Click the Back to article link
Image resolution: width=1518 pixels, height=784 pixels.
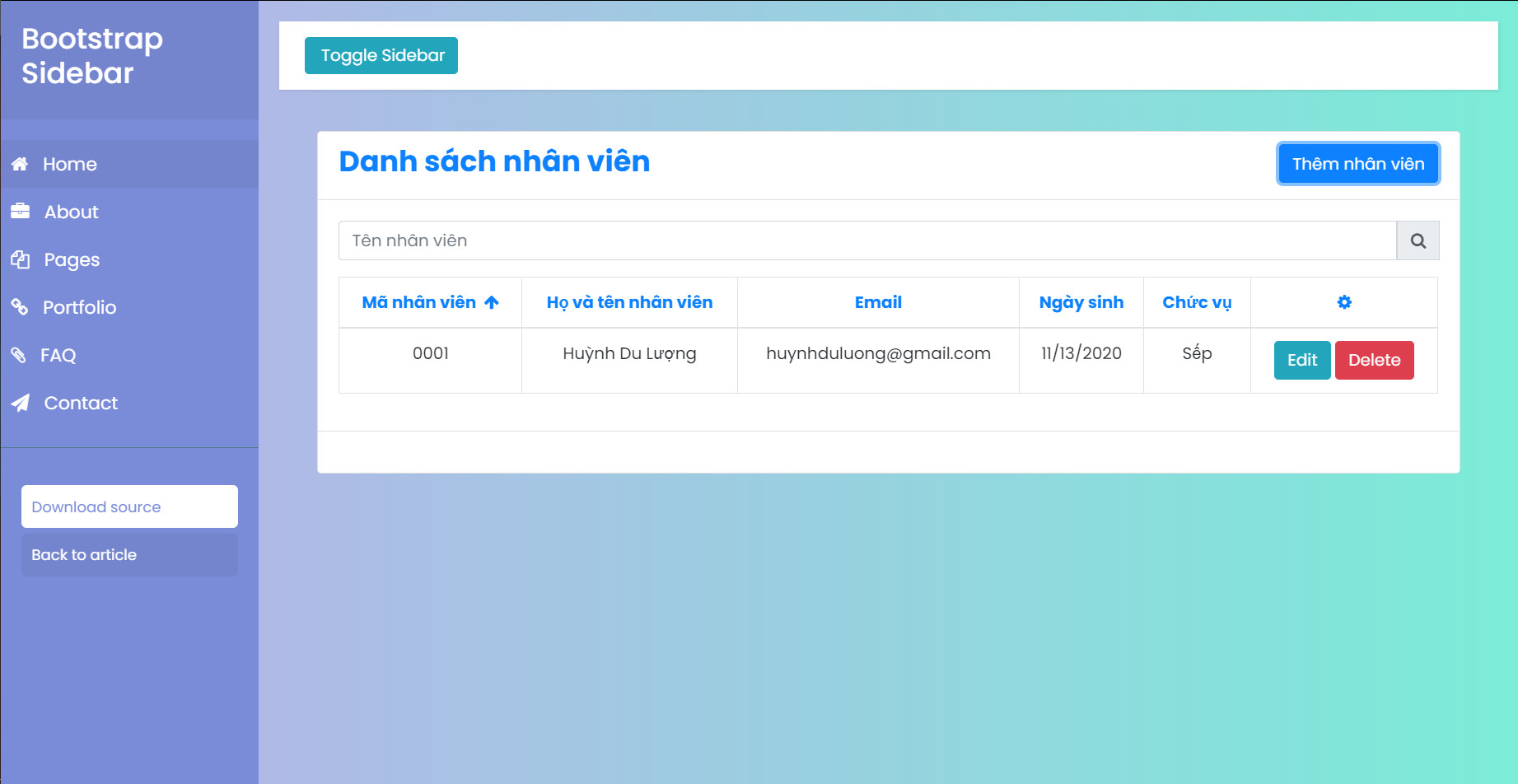[x=129, y=554]
